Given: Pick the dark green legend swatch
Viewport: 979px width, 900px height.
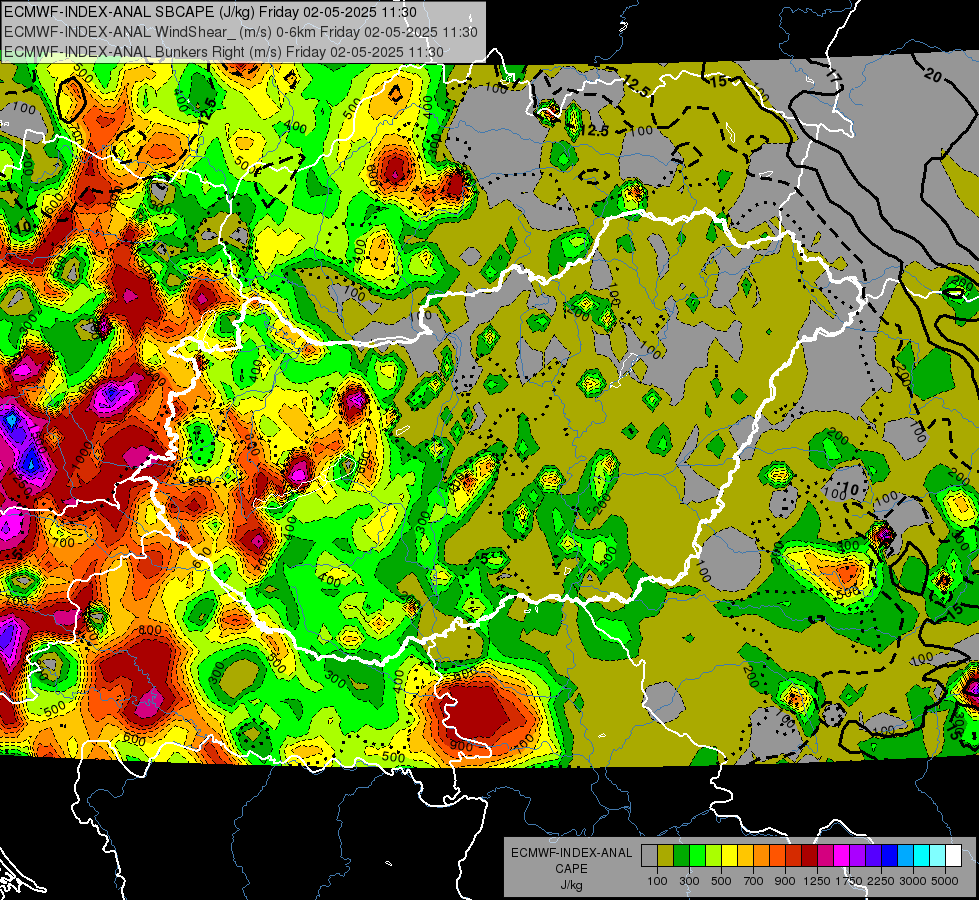Looking at the screenshot, I should coord(681,855).
